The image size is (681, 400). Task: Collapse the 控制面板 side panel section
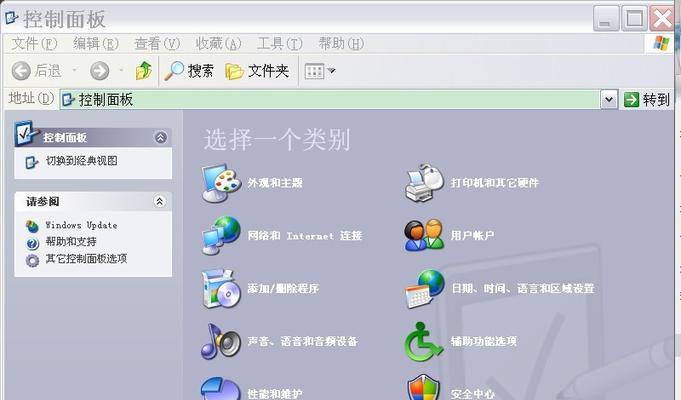coord(160,137)
